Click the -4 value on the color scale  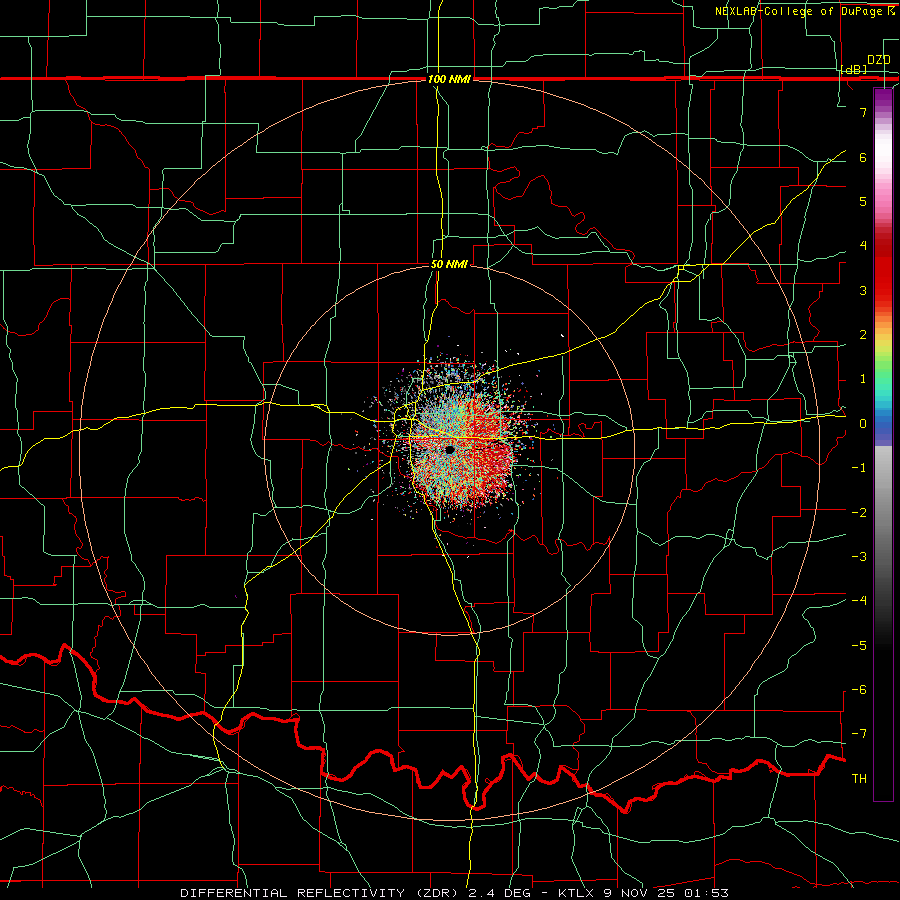859,600
